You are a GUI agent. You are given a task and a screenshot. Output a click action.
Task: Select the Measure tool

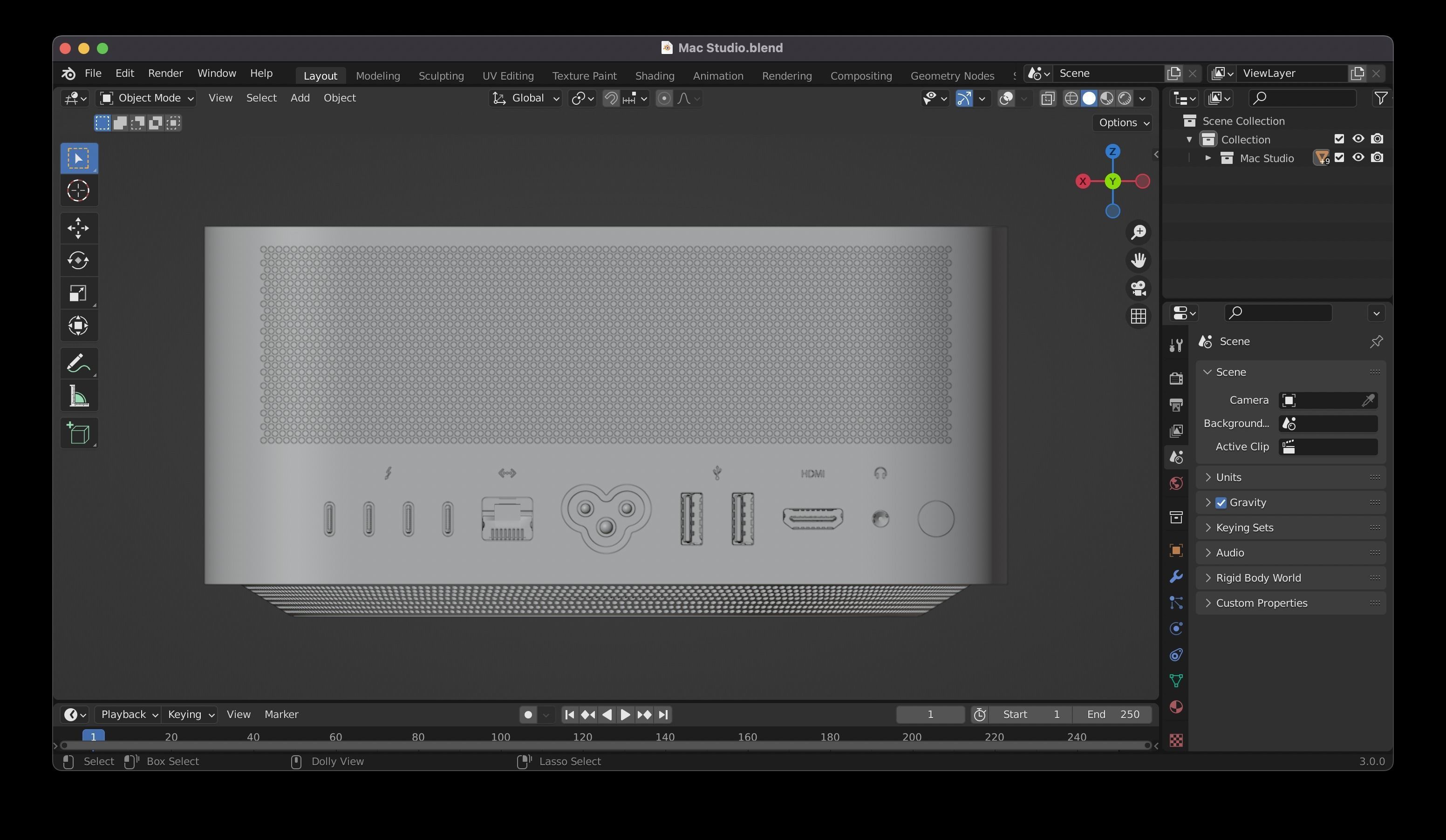[79, 396]
